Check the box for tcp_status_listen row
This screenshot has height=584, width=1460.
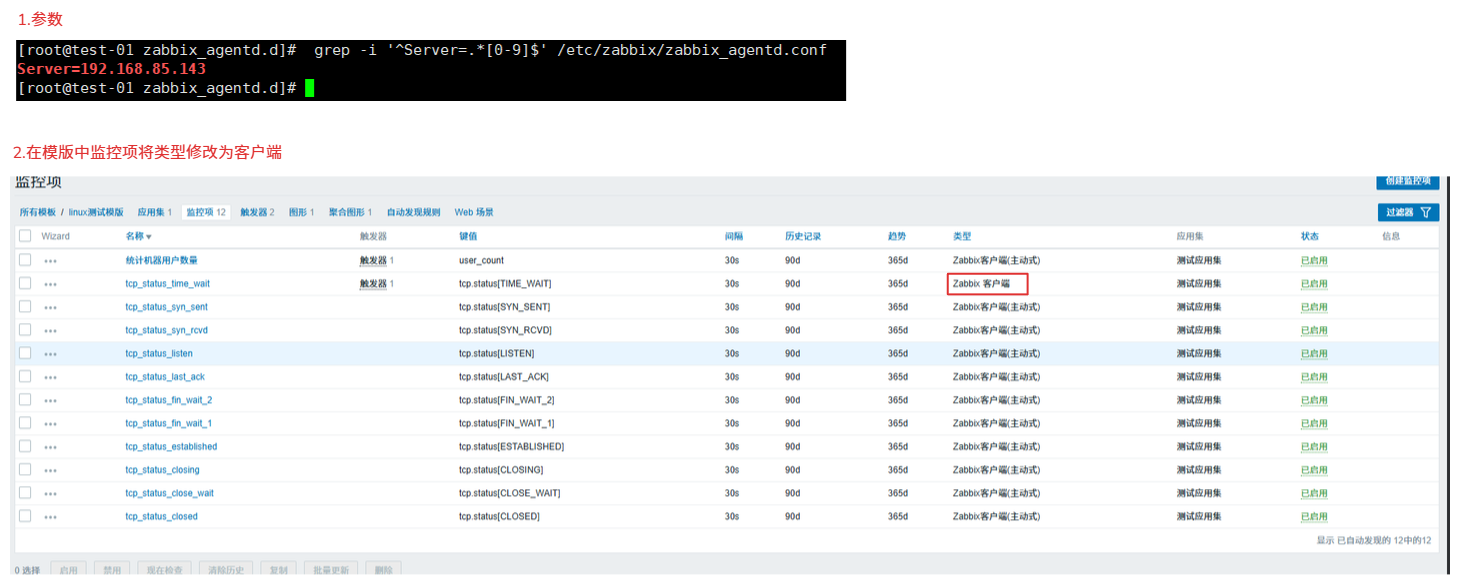pyautogui.click(x=25, y=353)
